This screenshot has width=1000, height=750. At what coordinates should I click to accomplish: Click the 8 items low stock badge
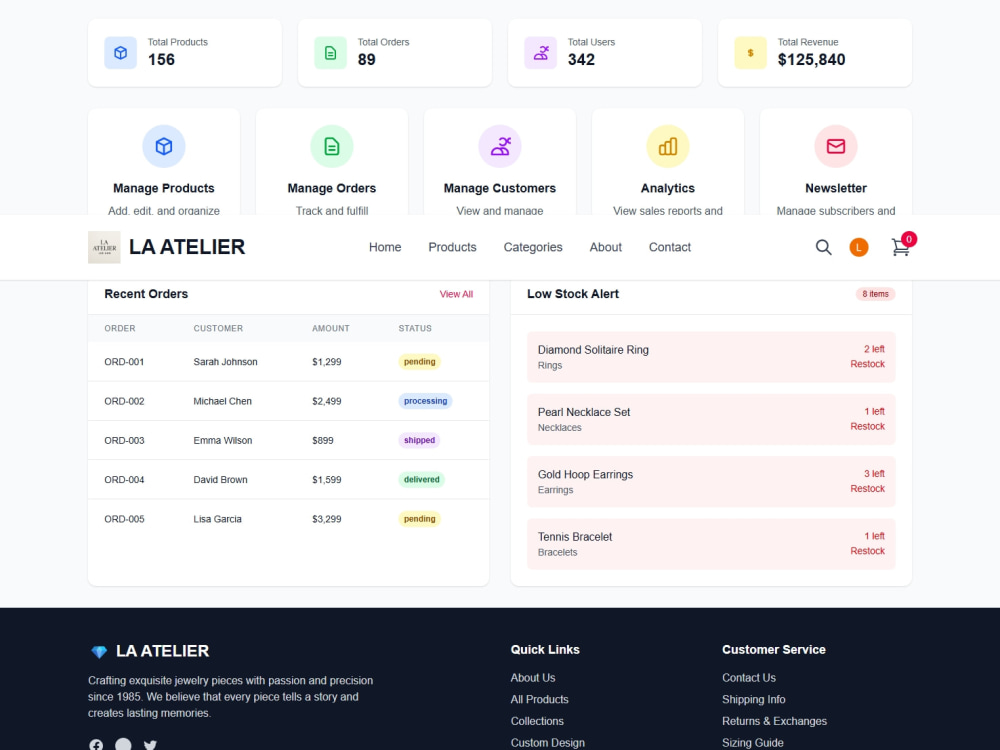point(875,294)
